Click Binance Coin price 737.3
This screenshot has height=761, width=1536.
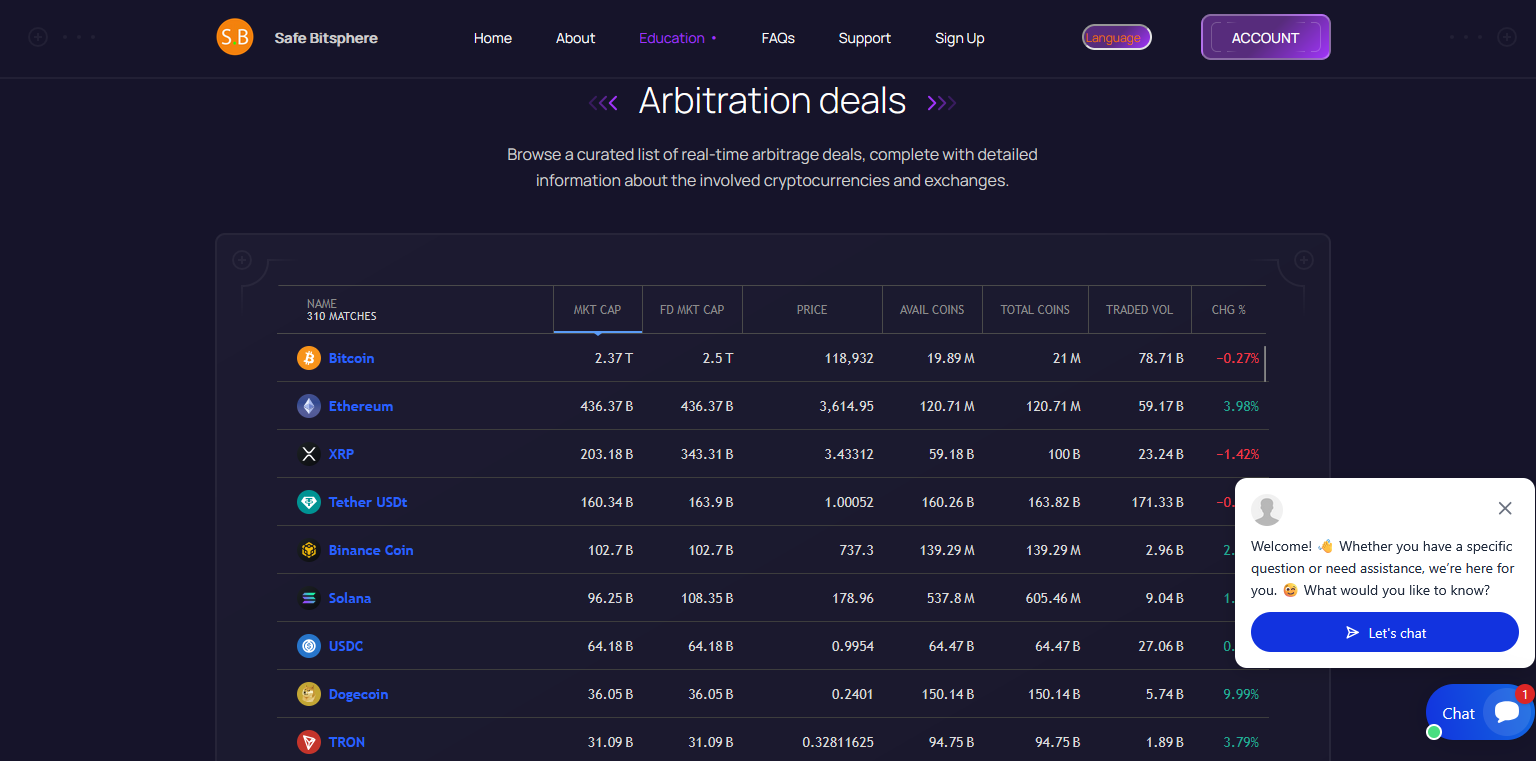click(x=856, y=550)
